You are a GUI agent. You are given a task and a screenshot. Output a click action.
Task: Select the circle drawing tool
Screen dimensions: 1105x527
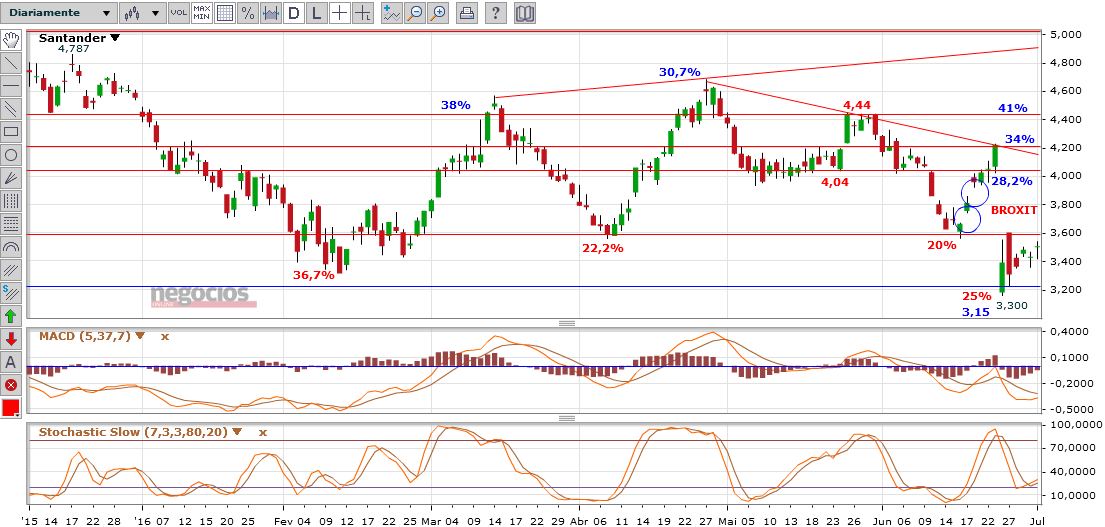(x=11, y=154)
